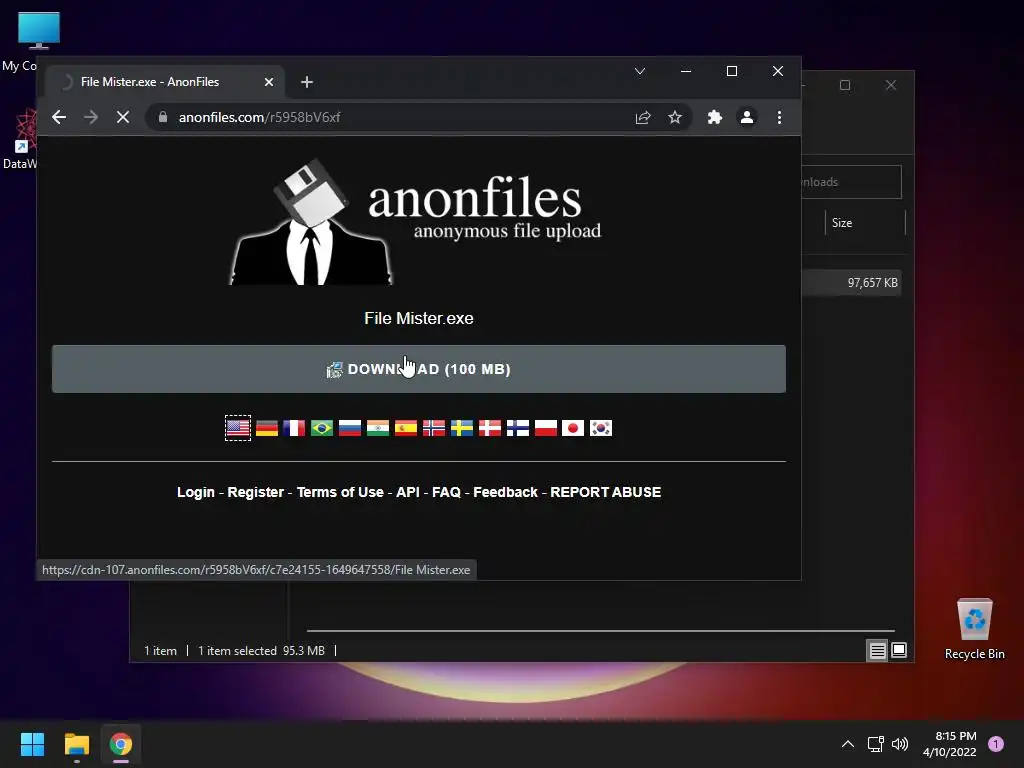Select the Finnish flag language
This screenshot has height=768, width=1024.
518,428
